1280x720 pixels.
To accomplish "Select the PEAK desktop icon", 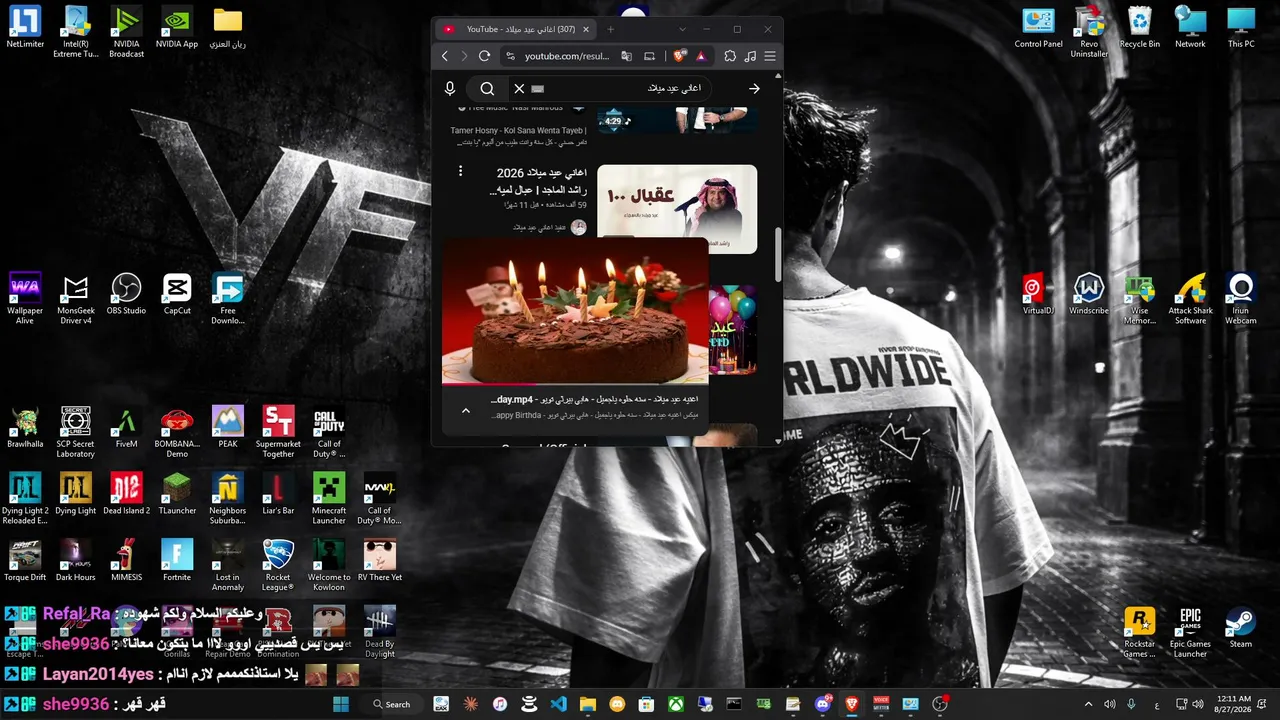I will click(x=228, y=428).
